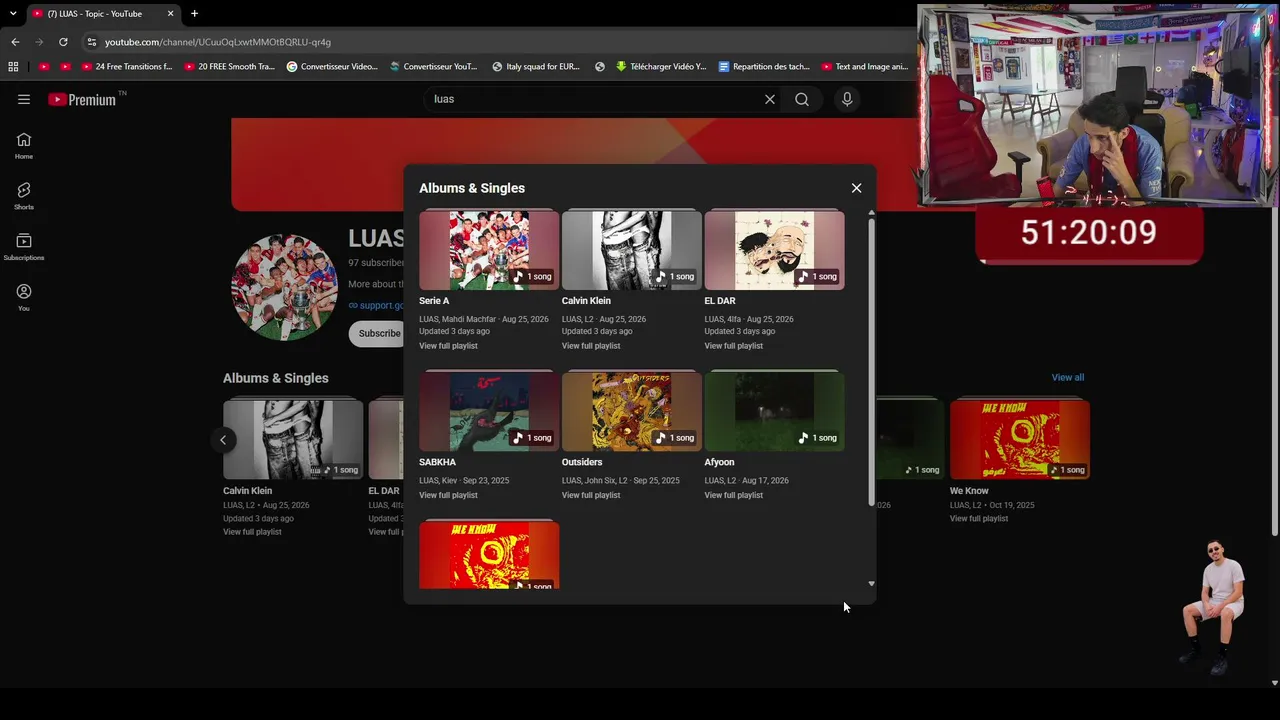Viewport: 1280px width, 720px height.
Task: Open the Text and Image animation bookmark
Action: click(865, 67)
